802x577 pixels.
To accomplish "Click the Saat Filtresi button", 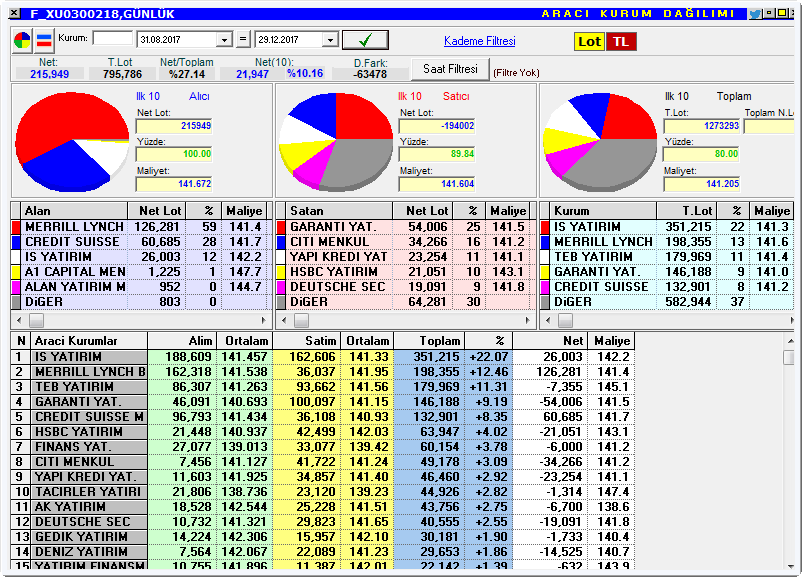I will [450, 69].
